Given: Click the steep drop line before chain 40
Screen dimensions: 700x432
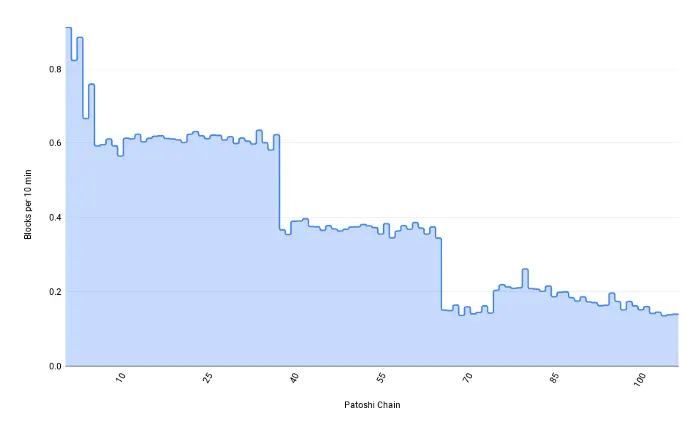Looking at the screenshot, I should (280, 185).
